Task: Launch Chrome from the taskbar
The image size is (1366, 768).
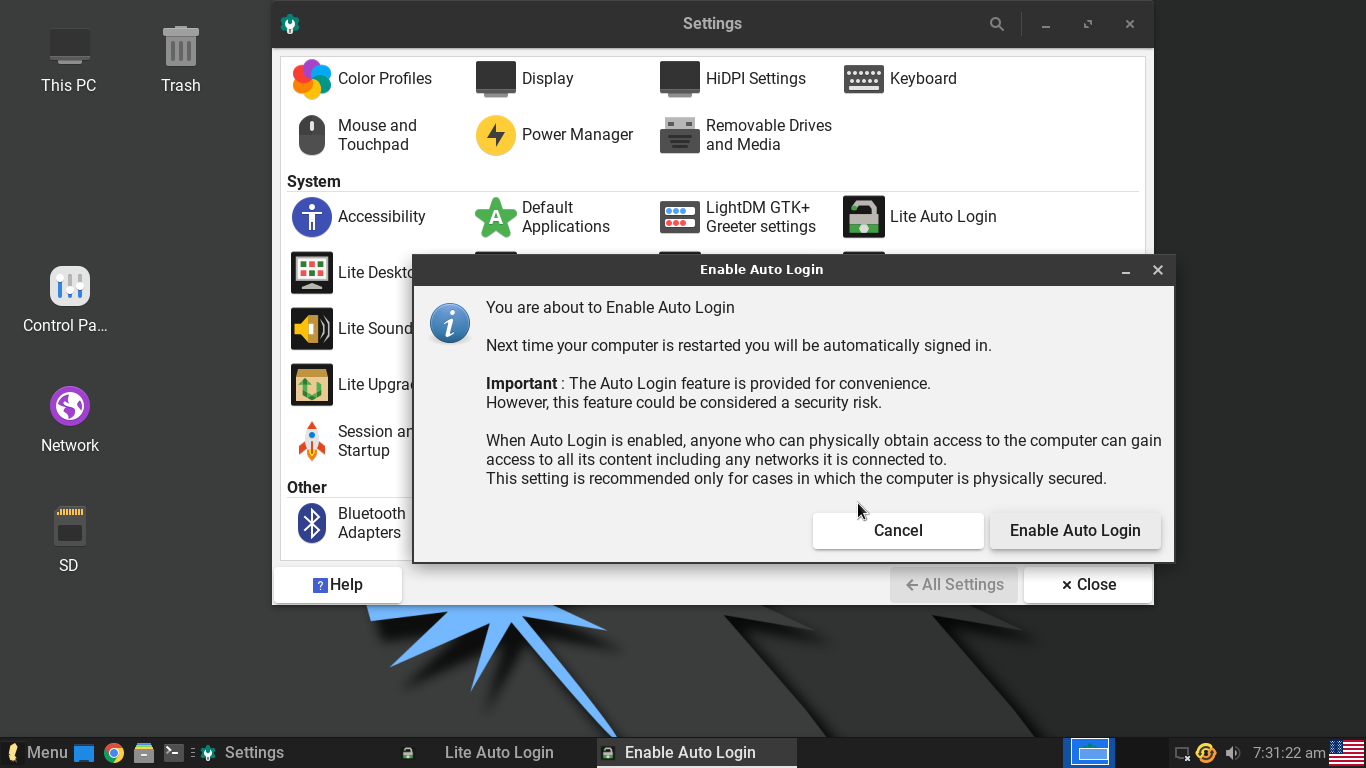Action: 114,753
